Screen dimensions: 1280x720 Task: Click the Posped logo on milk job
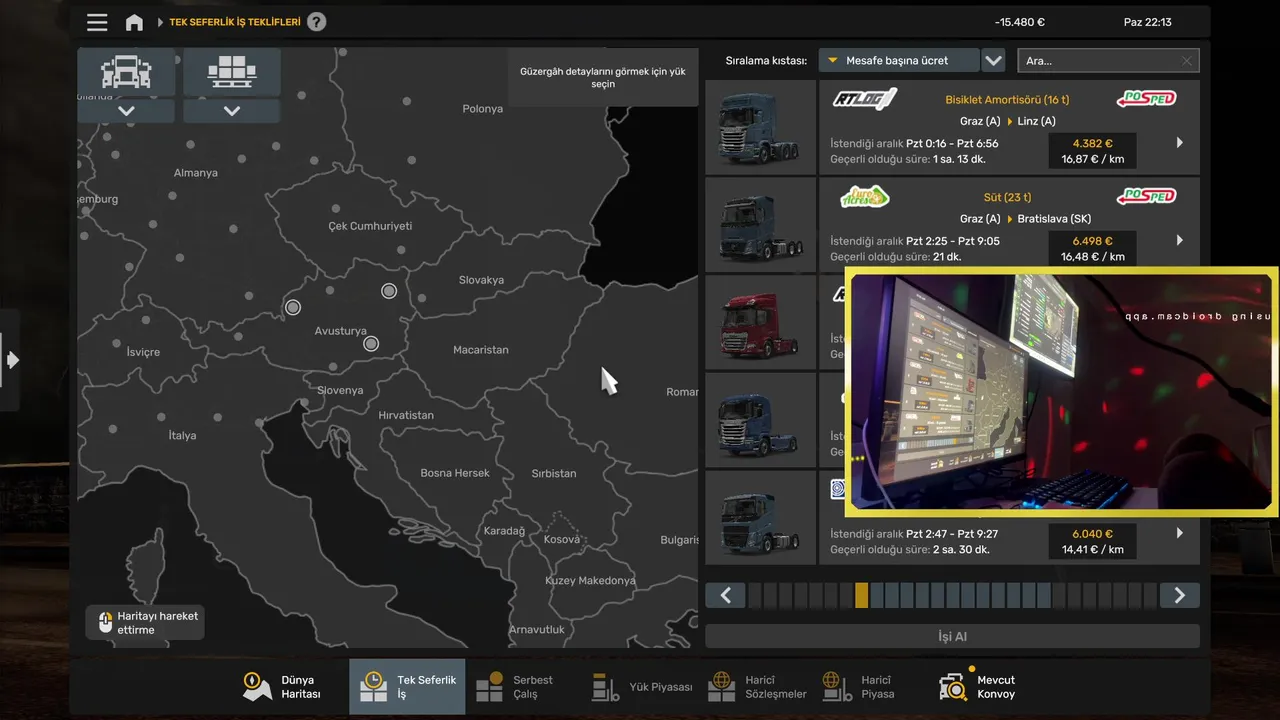[1146, 196]
